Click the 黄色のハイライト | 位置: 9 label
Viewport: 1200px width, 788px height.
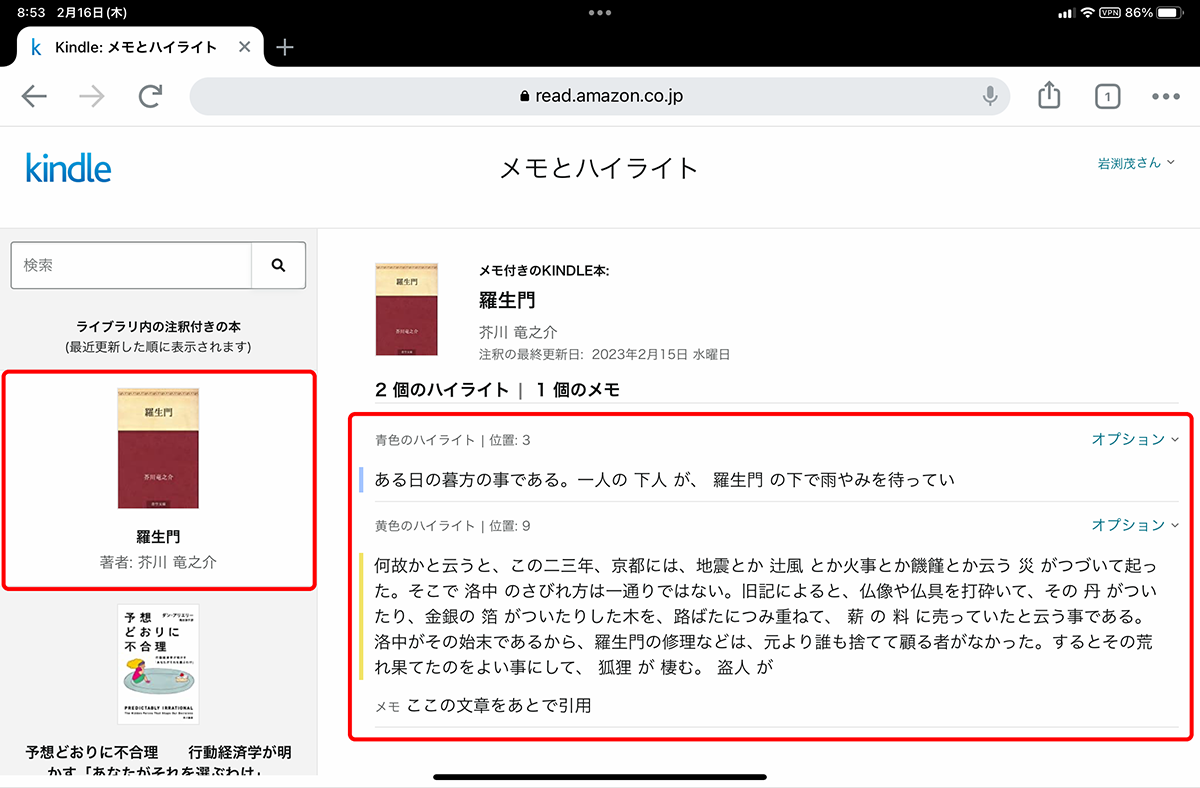point(453,526)
